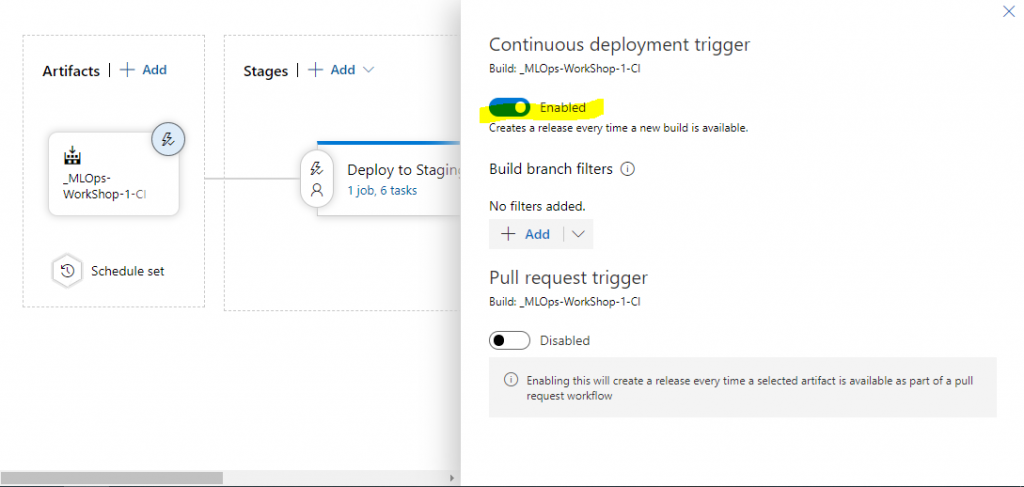Enable the Pull request trigger toggle
The image size is (1024, 487).
(509, 341)
